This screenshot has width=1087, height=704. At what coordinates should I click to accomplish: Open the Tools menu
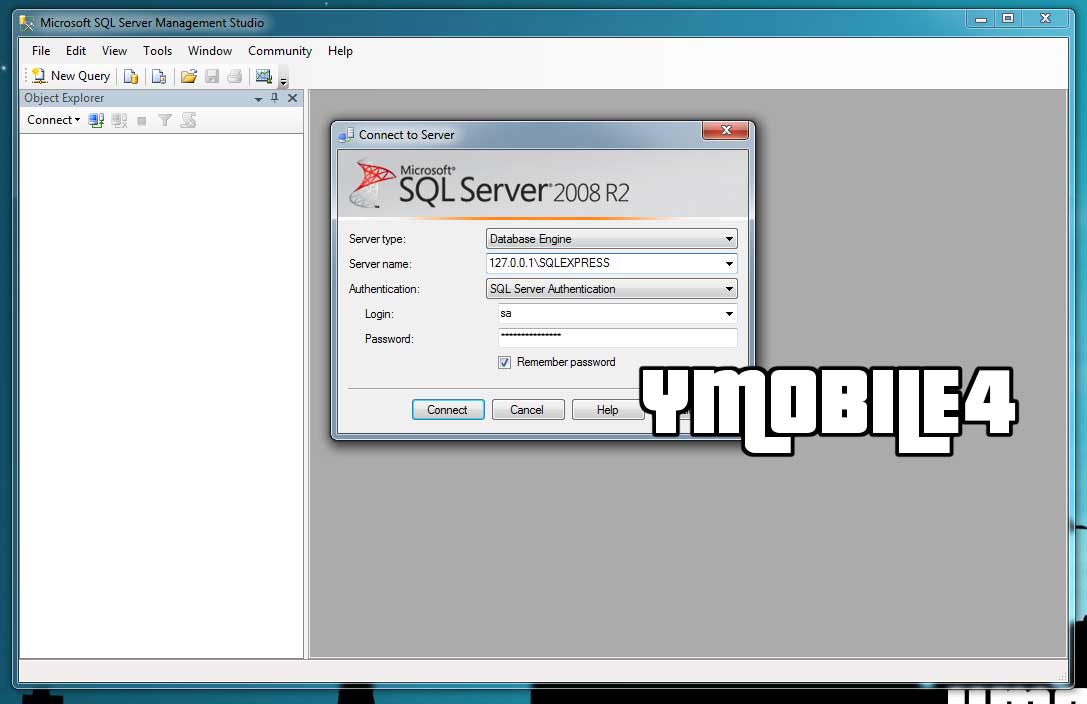(157, 51)
